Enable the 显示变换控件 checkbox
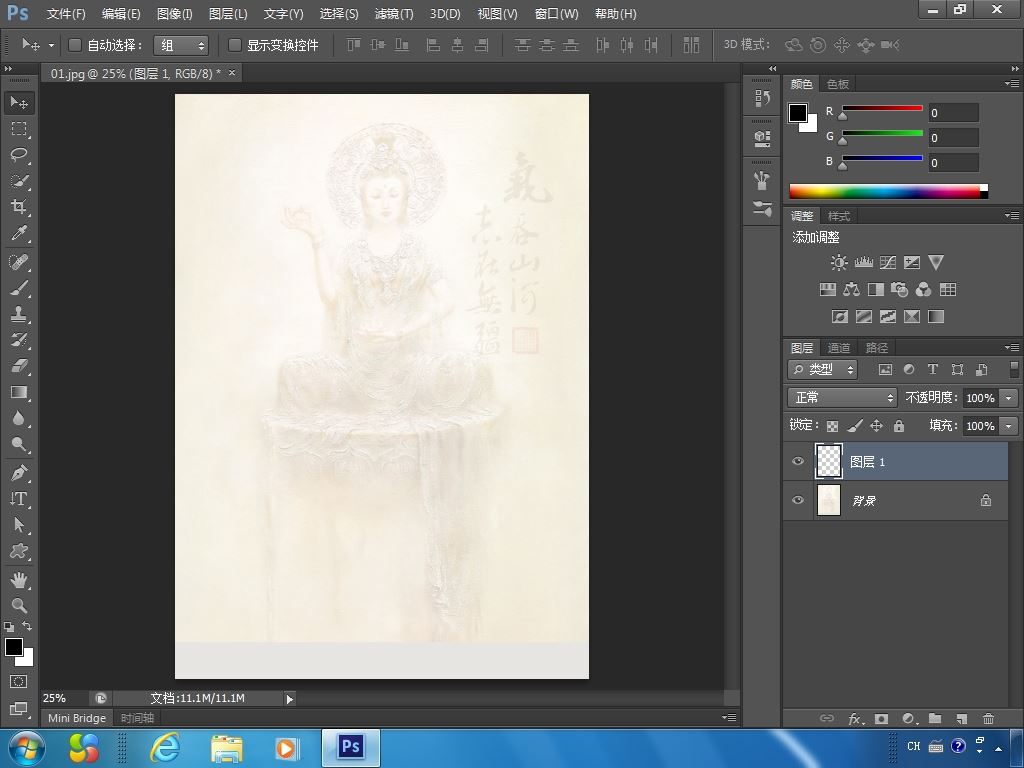This screenshot has width=1024, height=768. point(235,45)
